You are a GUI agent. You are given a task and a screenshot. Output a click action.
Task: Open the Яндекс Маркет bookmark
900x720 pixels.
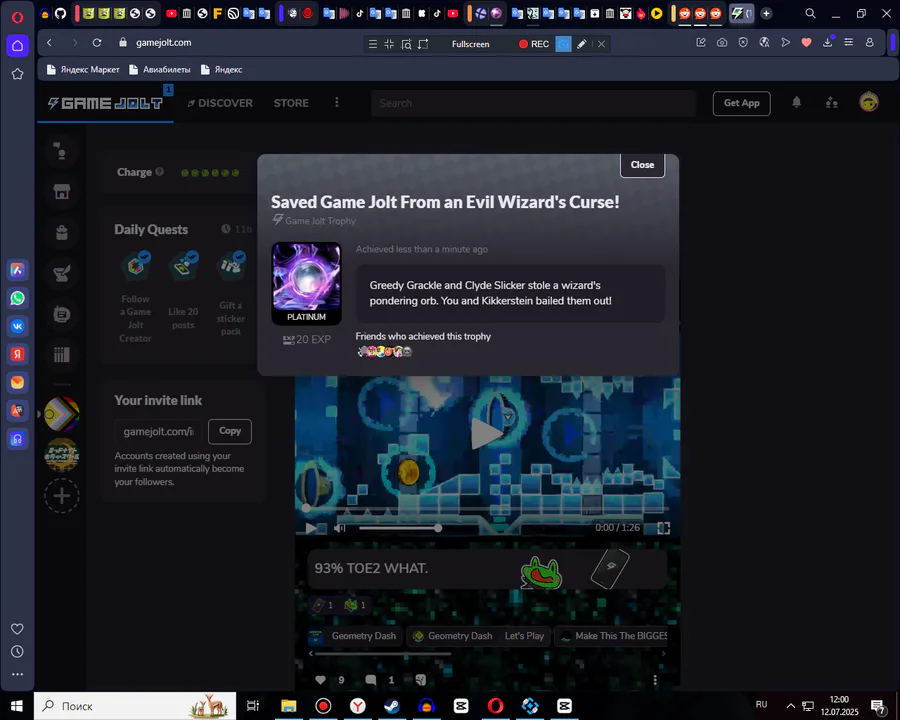pos(83,69)
